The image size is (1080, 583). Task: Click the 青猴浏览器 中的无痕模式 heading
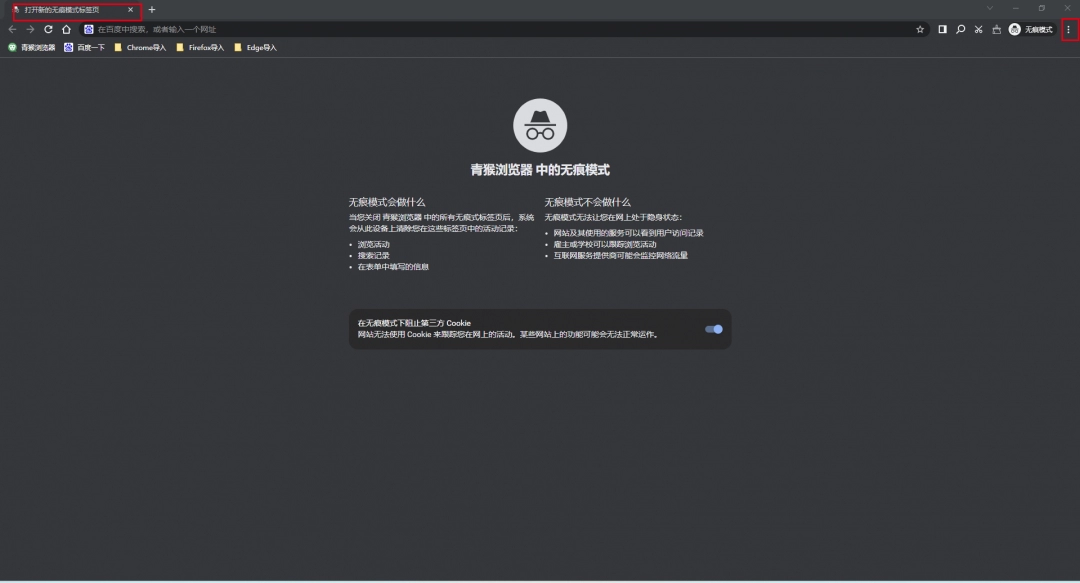pos(540,170)
